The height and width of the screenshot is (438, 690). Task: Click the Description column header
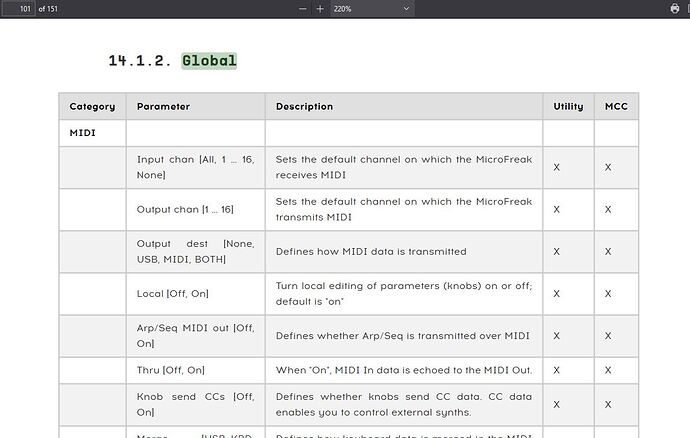(x=305, y=107)
